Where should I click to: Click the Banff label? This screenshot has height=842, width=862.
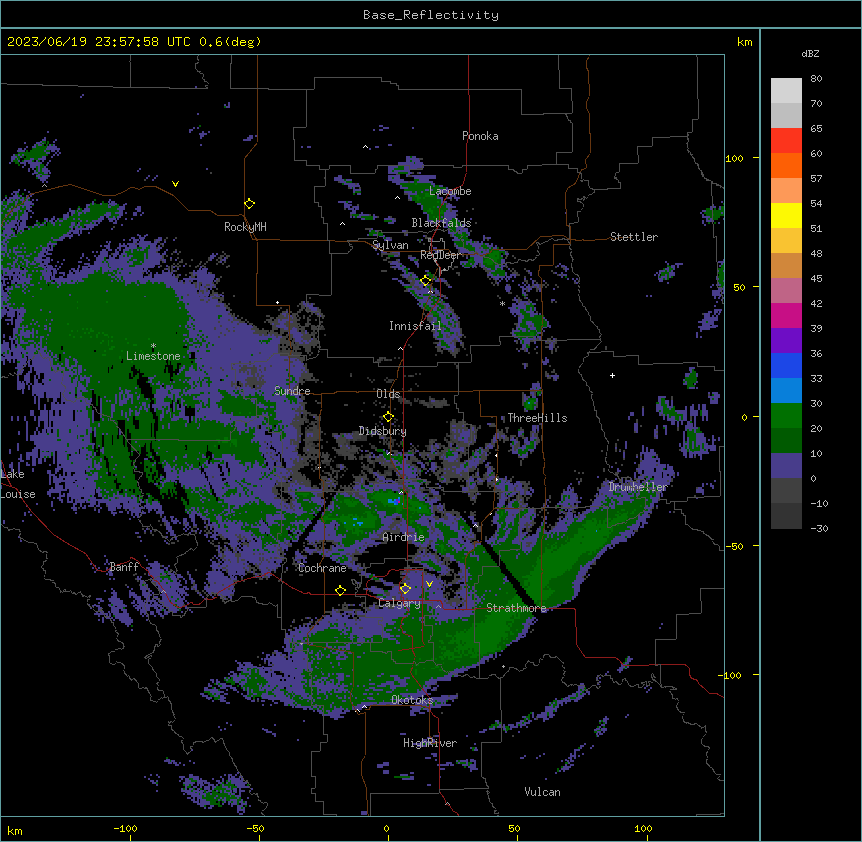click(124, 567)
